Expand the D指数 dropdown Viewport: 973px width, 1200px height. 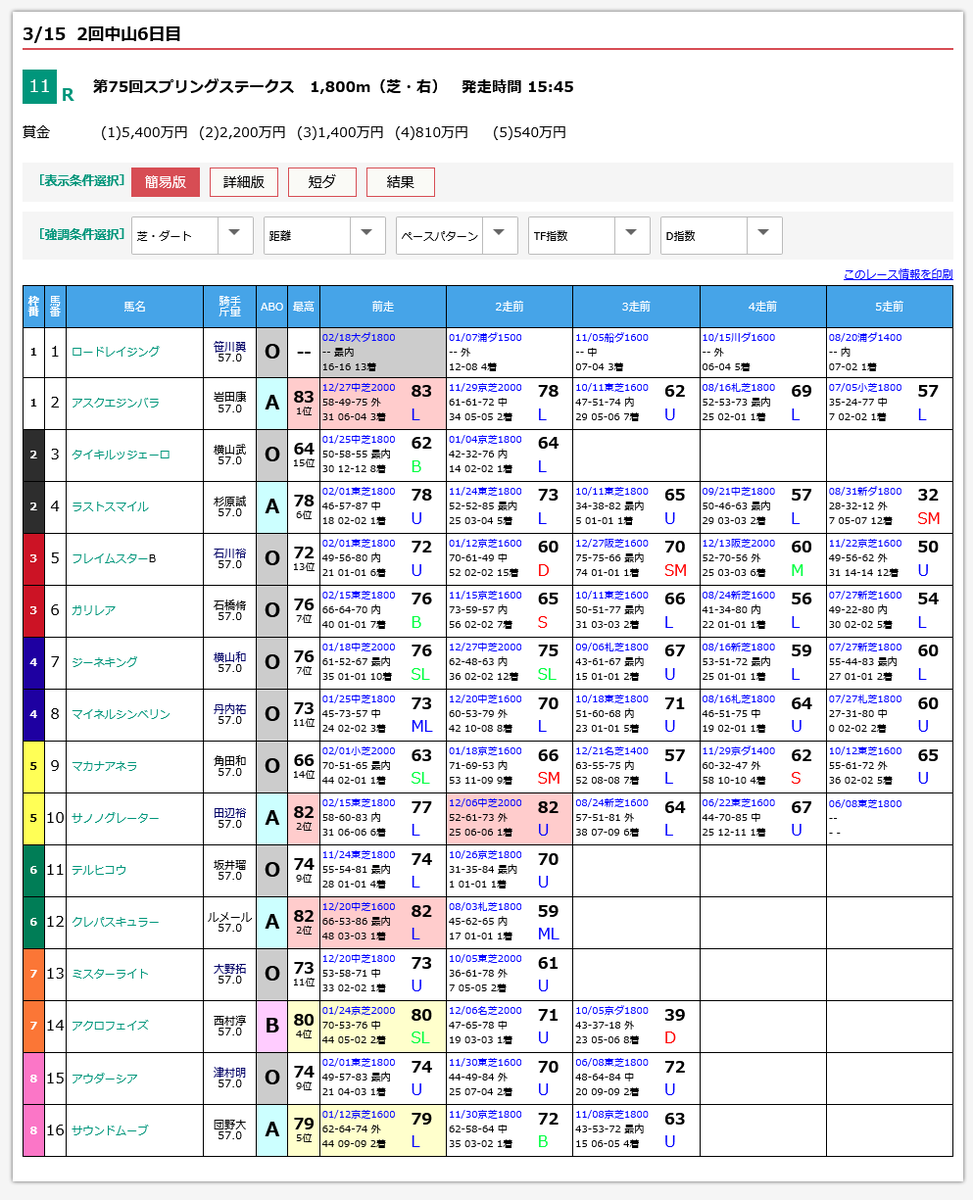tap(721, 236)
